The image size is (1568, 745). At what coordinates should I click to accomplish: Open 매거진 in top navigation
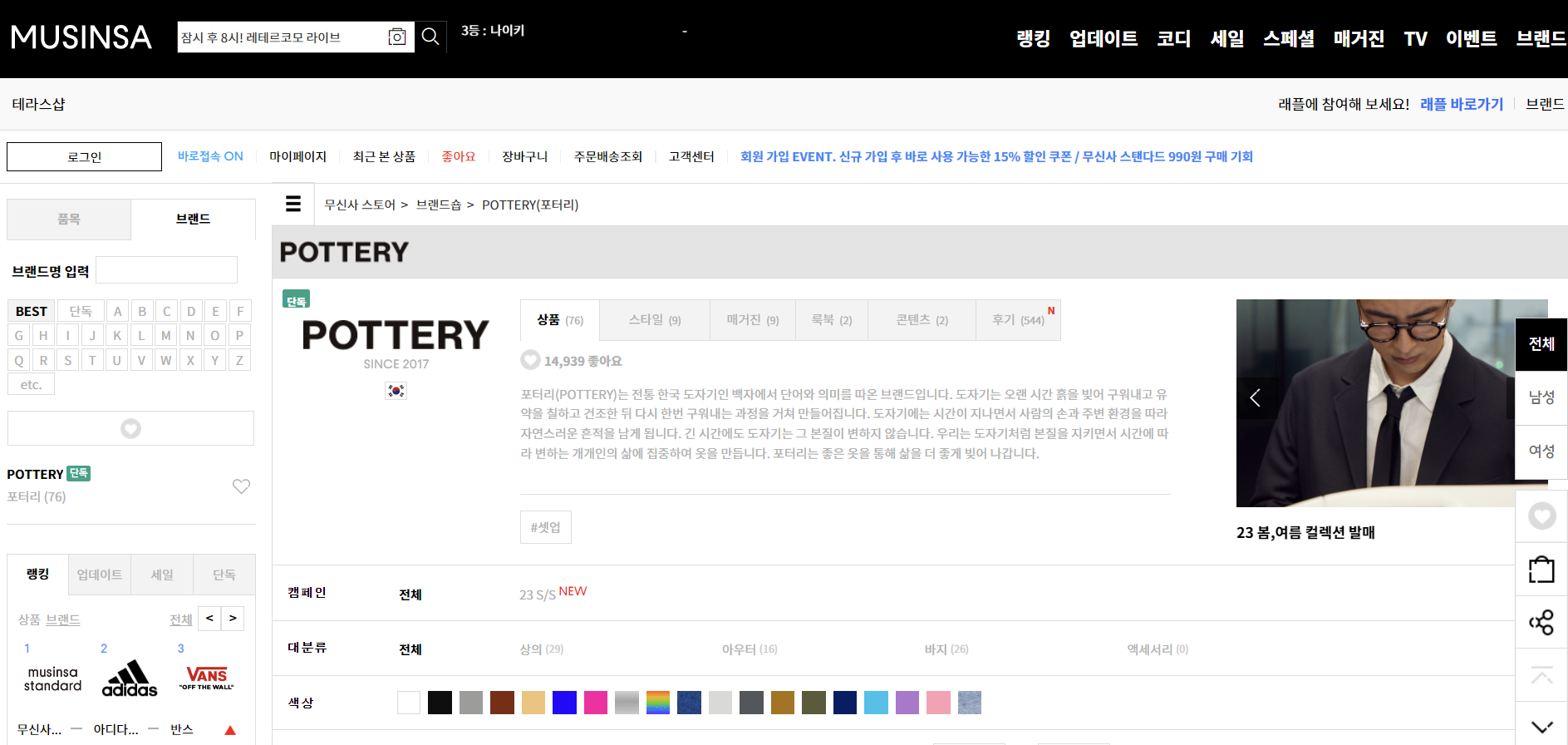click(1359, 38)
